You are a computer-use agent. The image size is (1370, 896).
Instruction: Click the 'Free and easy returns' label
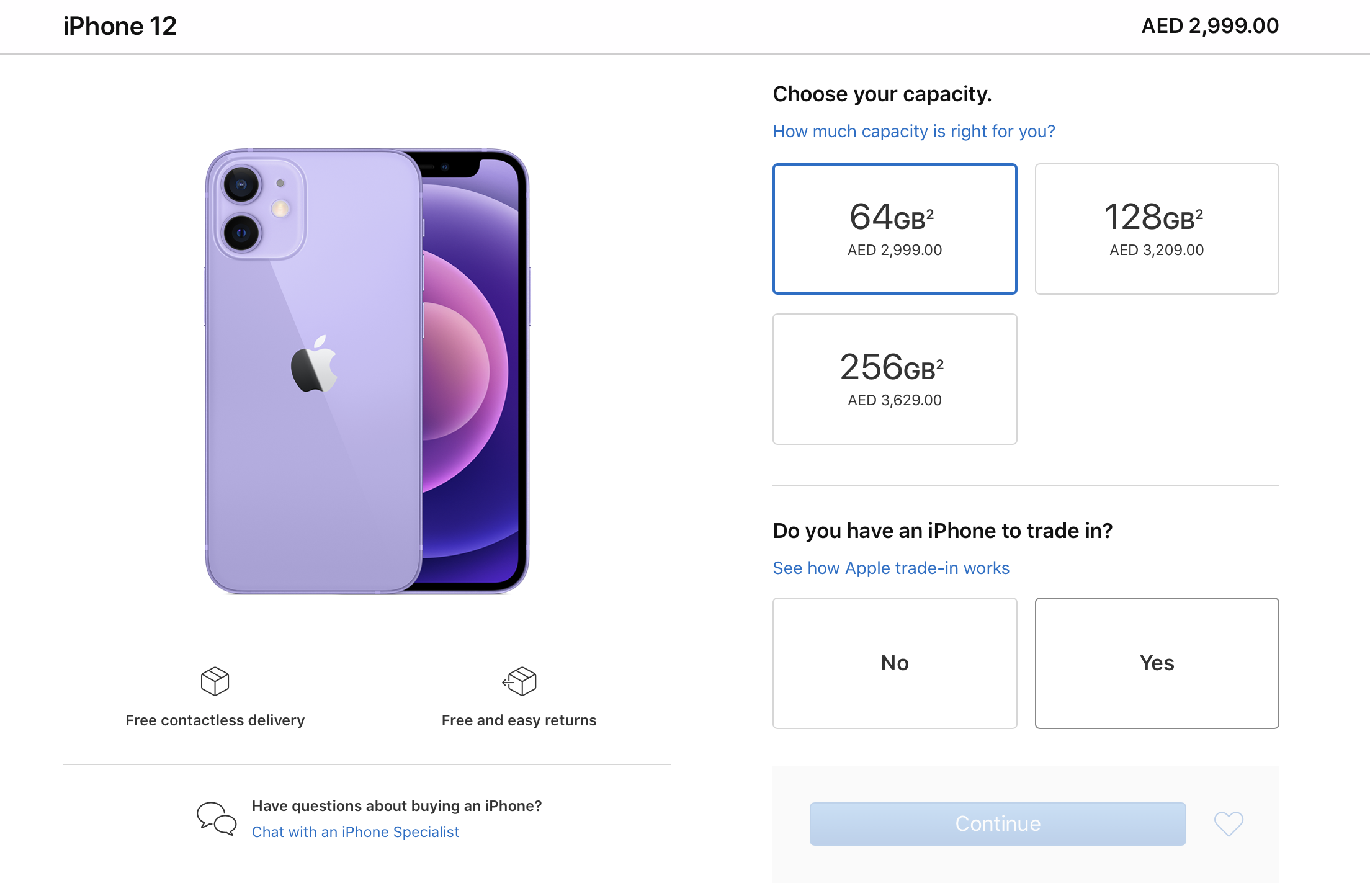[519, 720]
